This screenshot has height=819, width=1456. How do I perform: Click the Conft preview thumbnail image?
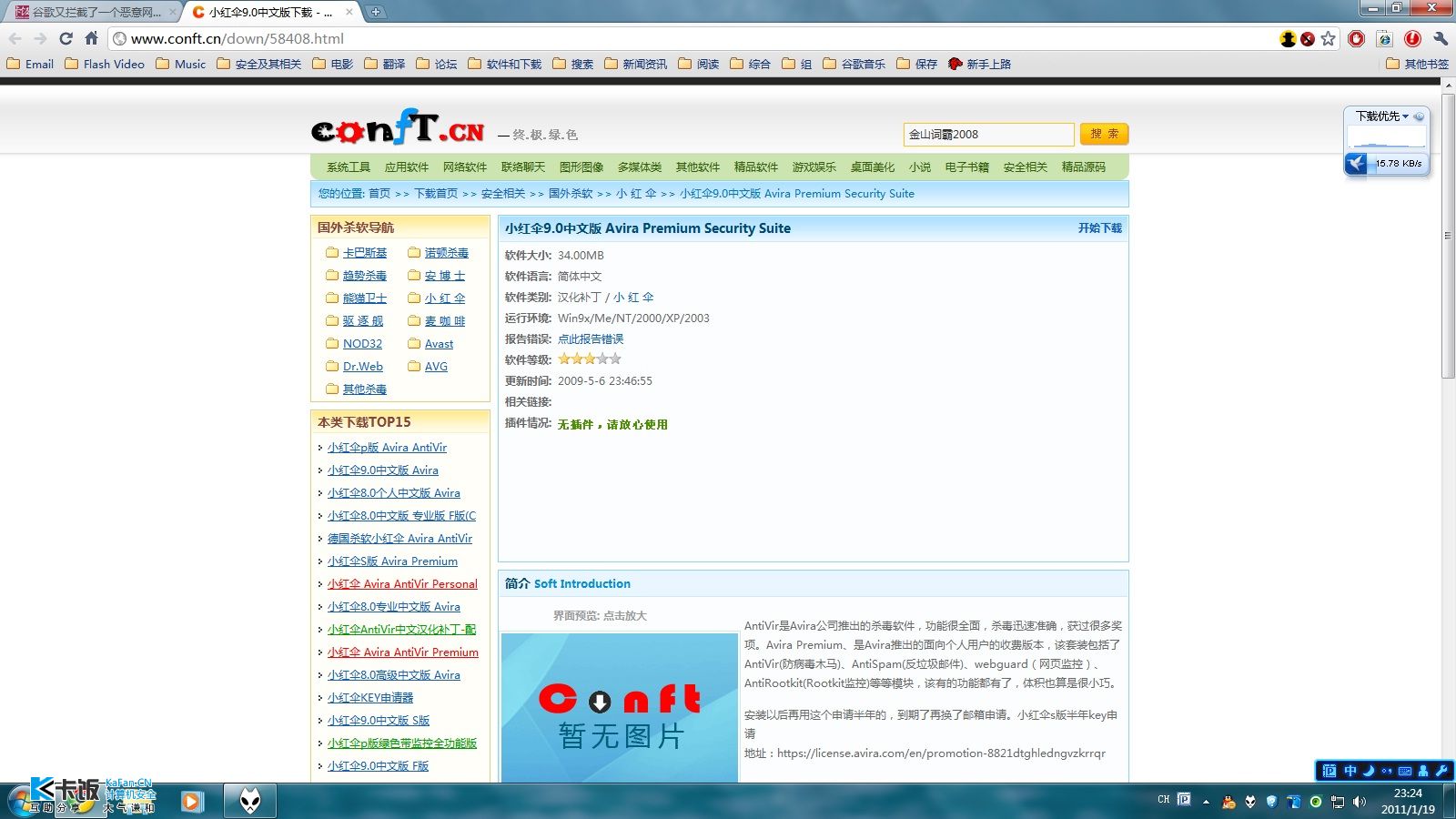click(x=620, y=708)
